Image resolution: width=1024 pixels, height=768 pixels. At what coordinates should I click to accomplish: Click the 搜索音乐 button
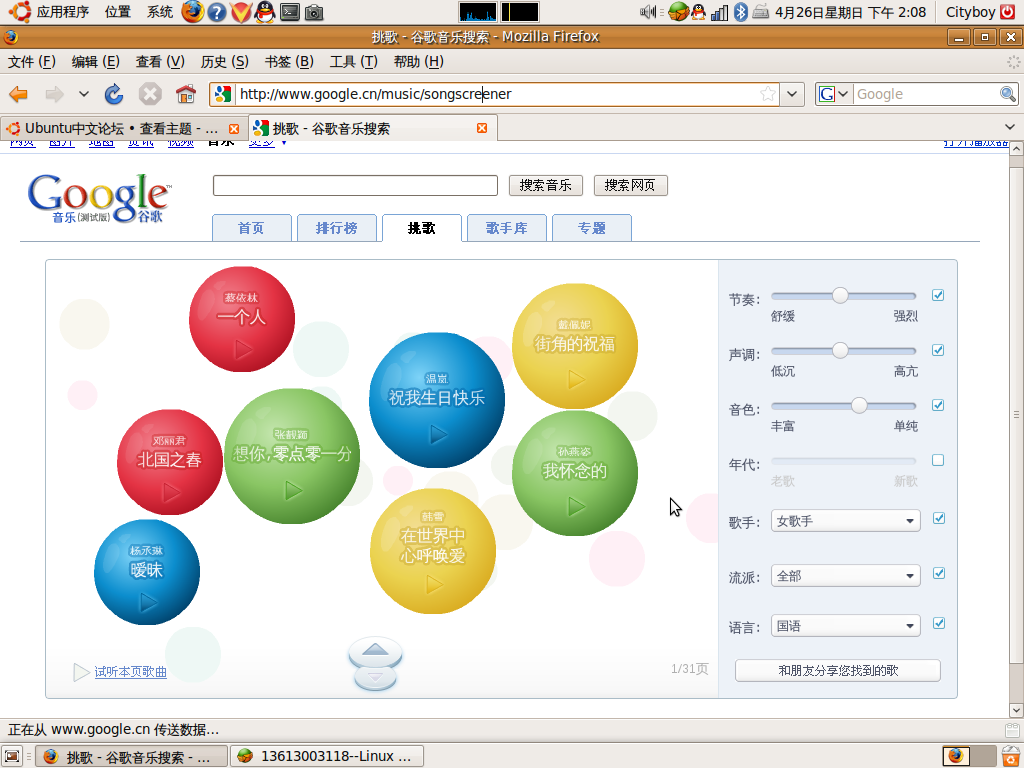pyautogui.click(x=545, y=185)
